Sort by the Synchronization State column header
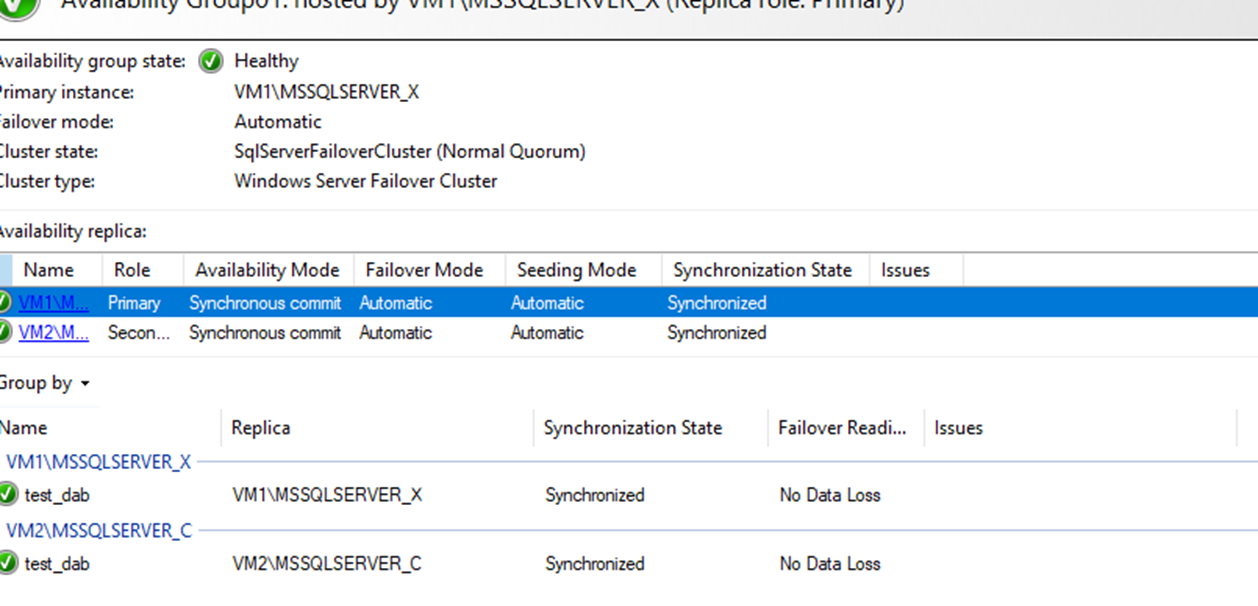 [x=763, y=269]
